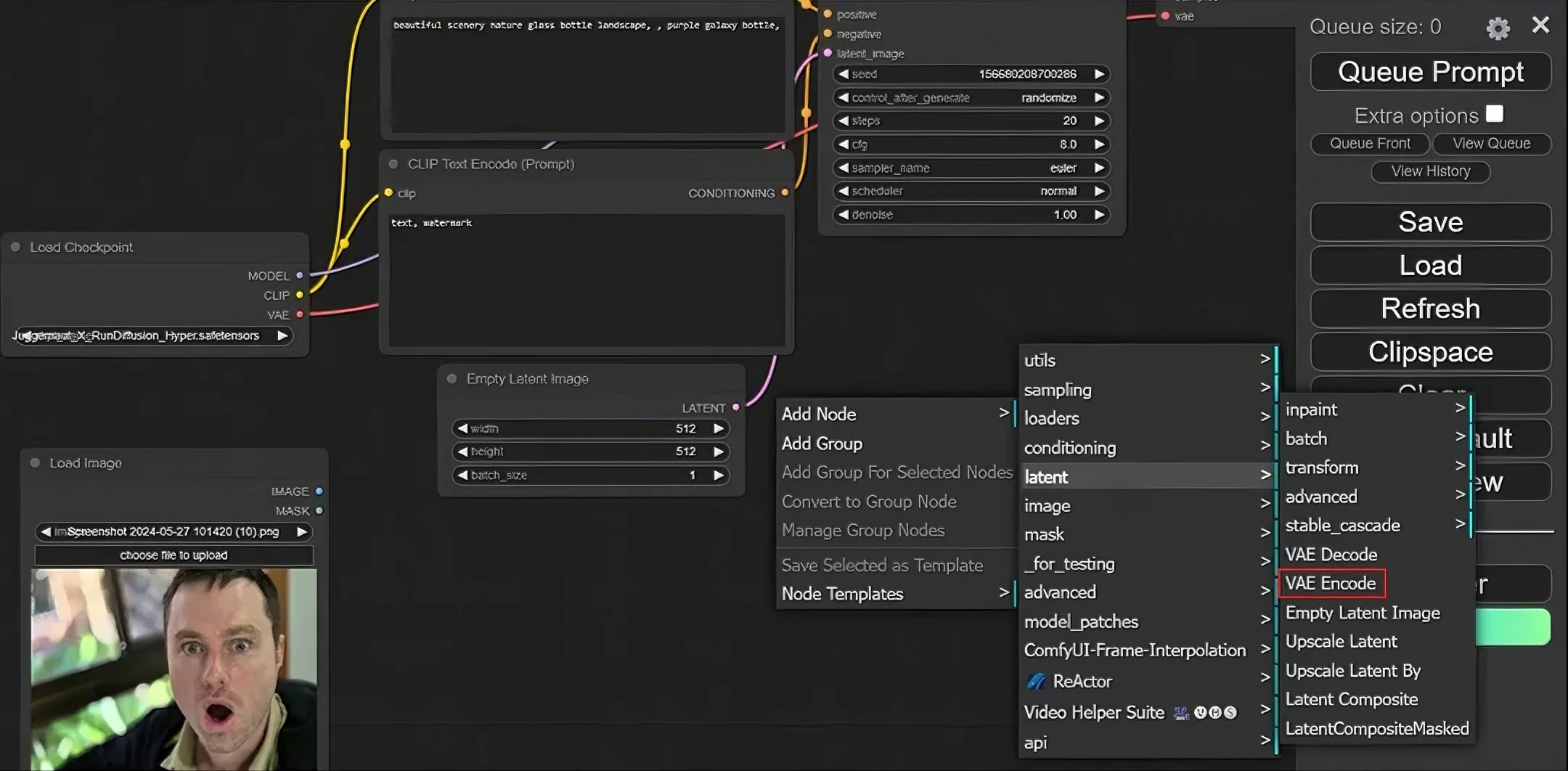This screenshot has width=1568, height=771.
Task: Decrease height in Empty Latent Image
Action: pos(462,452)
